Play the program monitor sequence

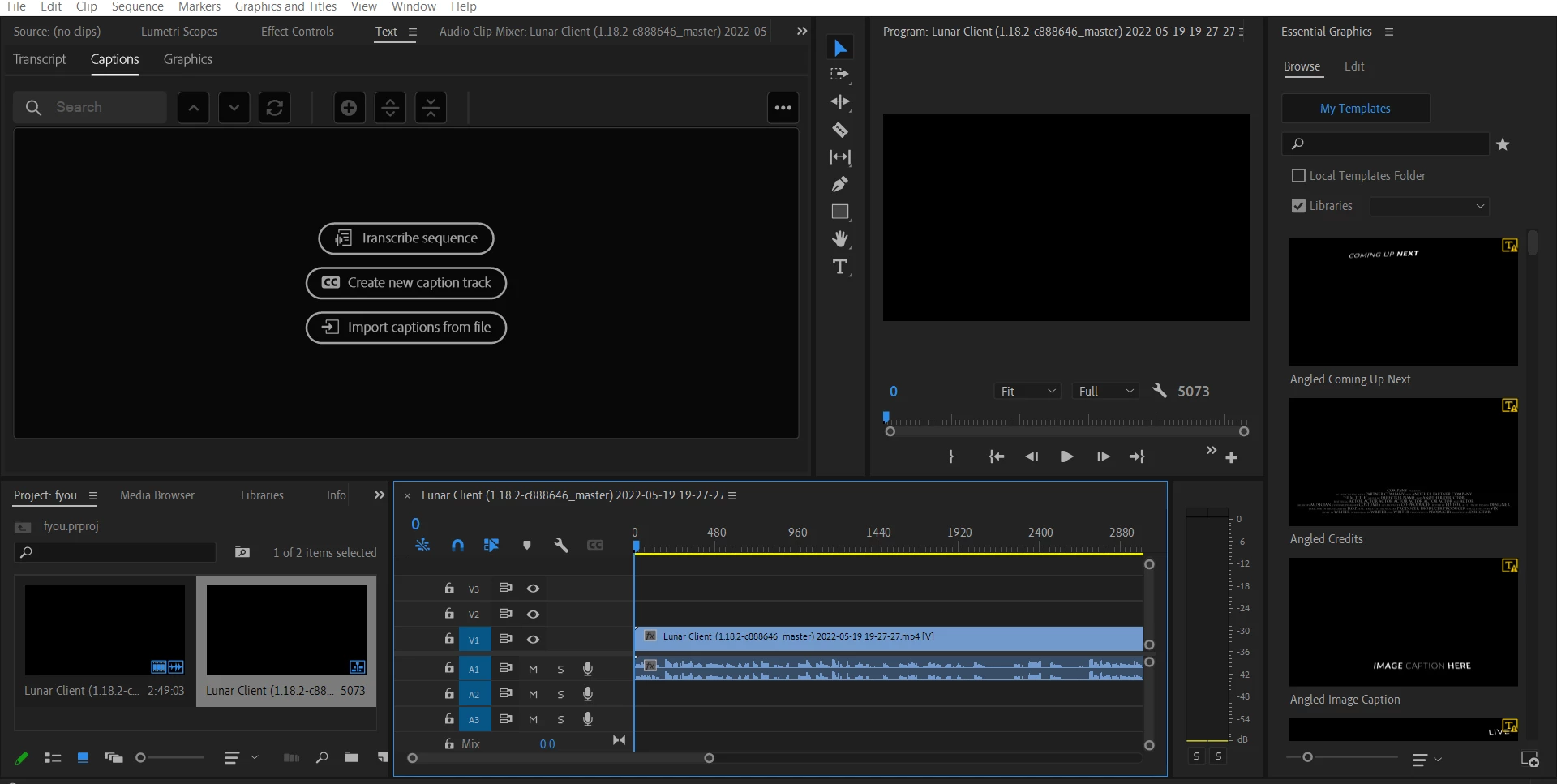[1066, 457]
